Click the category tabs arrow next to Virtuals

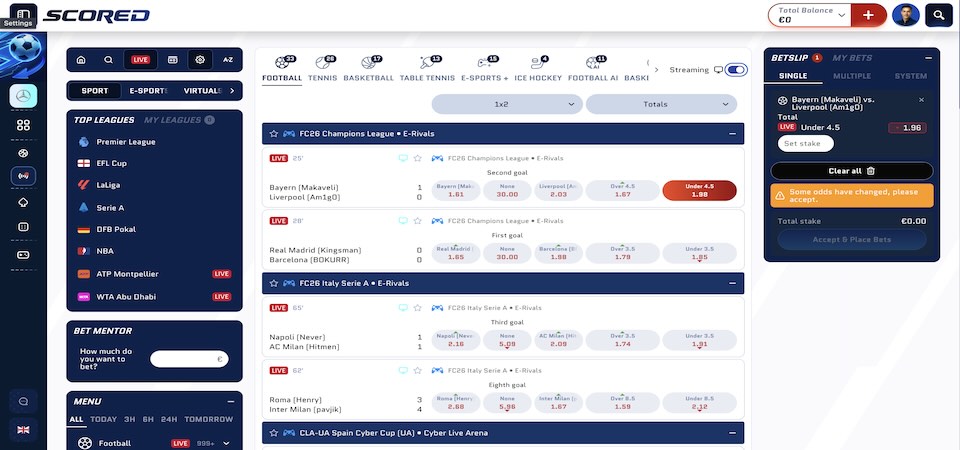[x=232, y=91]
